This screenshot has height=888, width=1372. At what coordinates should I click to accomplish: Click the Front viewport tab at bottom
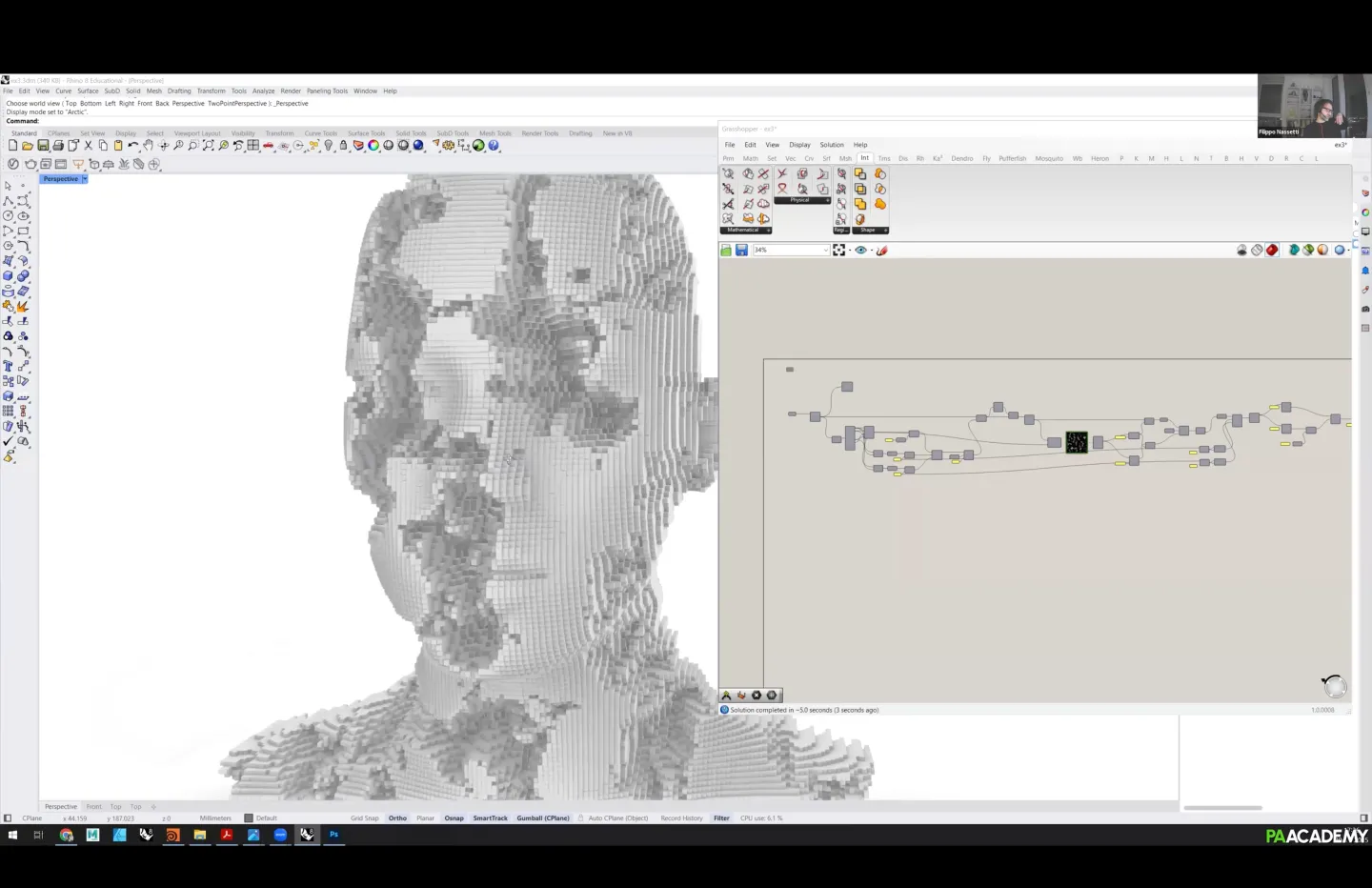coord(93,807)
